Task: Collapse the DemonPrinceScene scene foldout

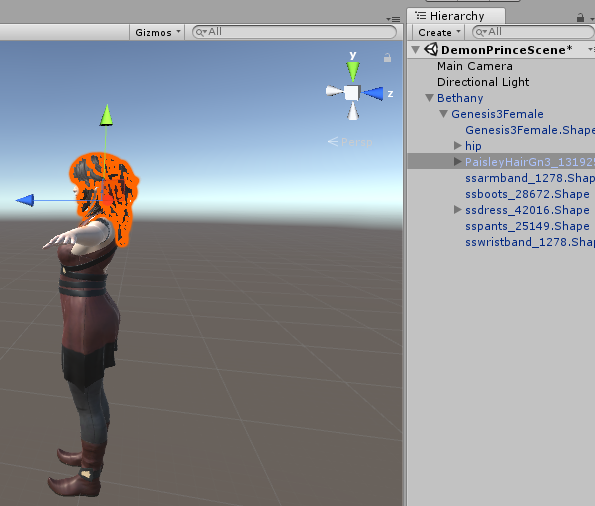Action: coord(416,50)
